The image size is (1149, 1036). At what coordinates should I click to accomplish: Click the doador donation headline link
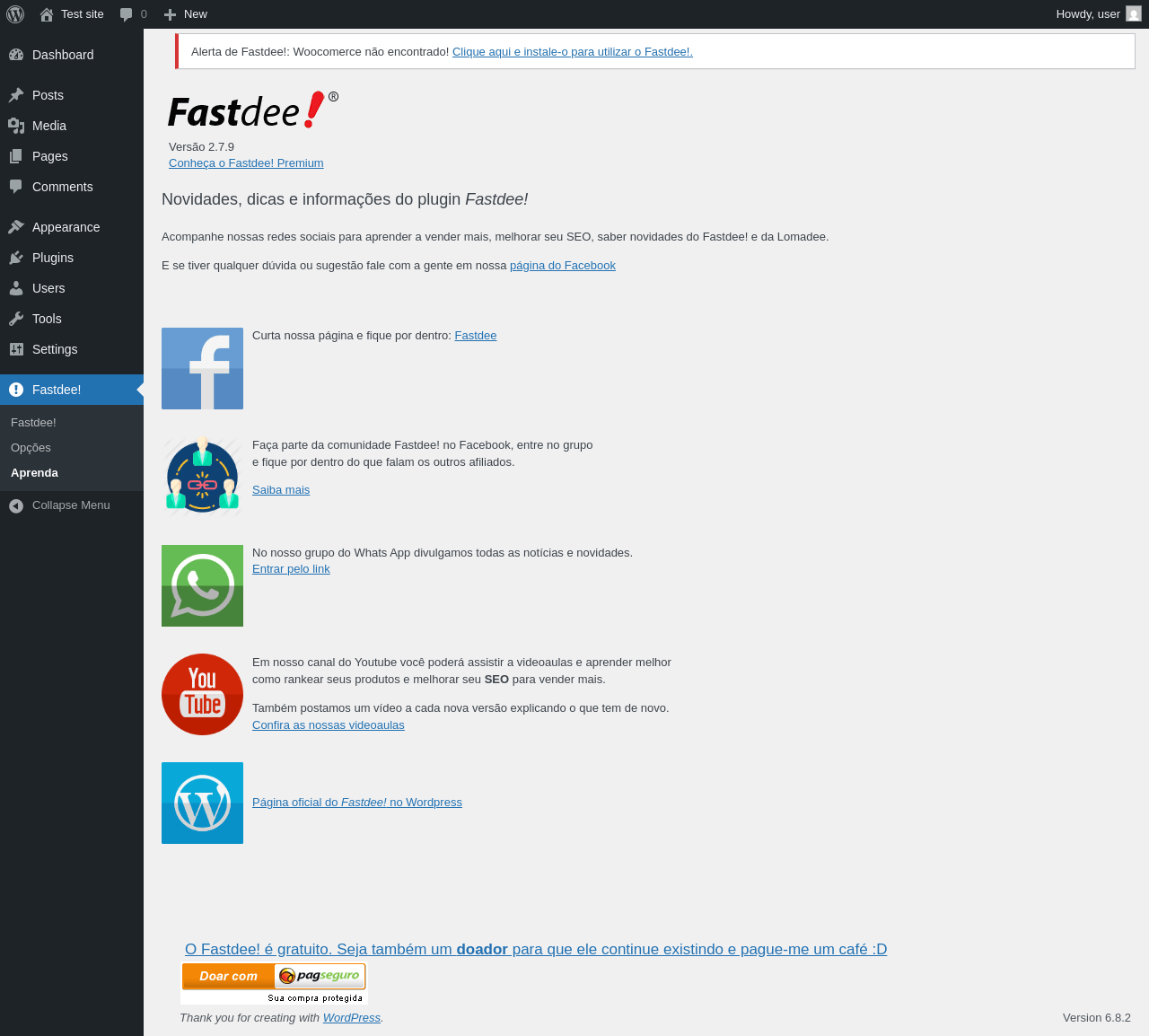tap(536, 950)
